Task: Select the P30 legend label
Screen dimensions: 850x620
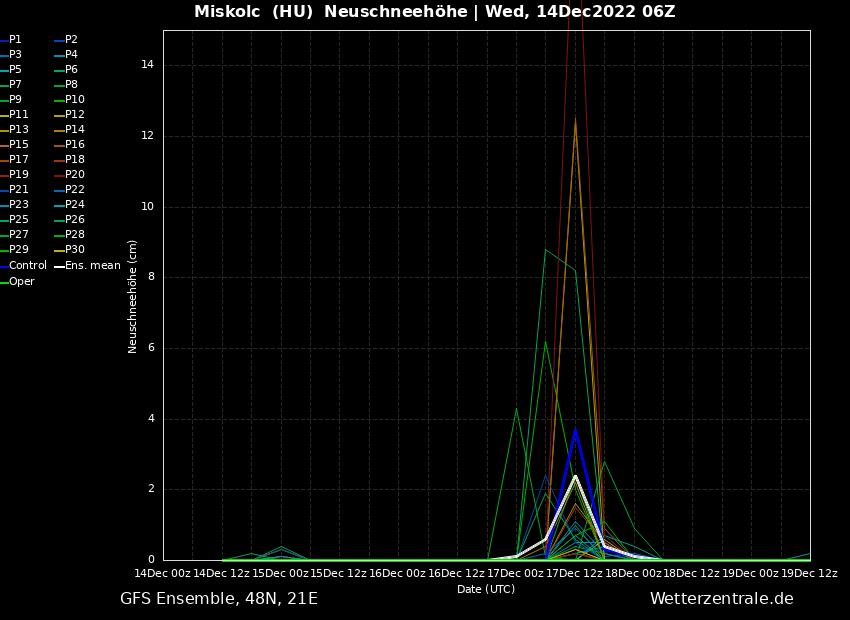Action: 75,250
